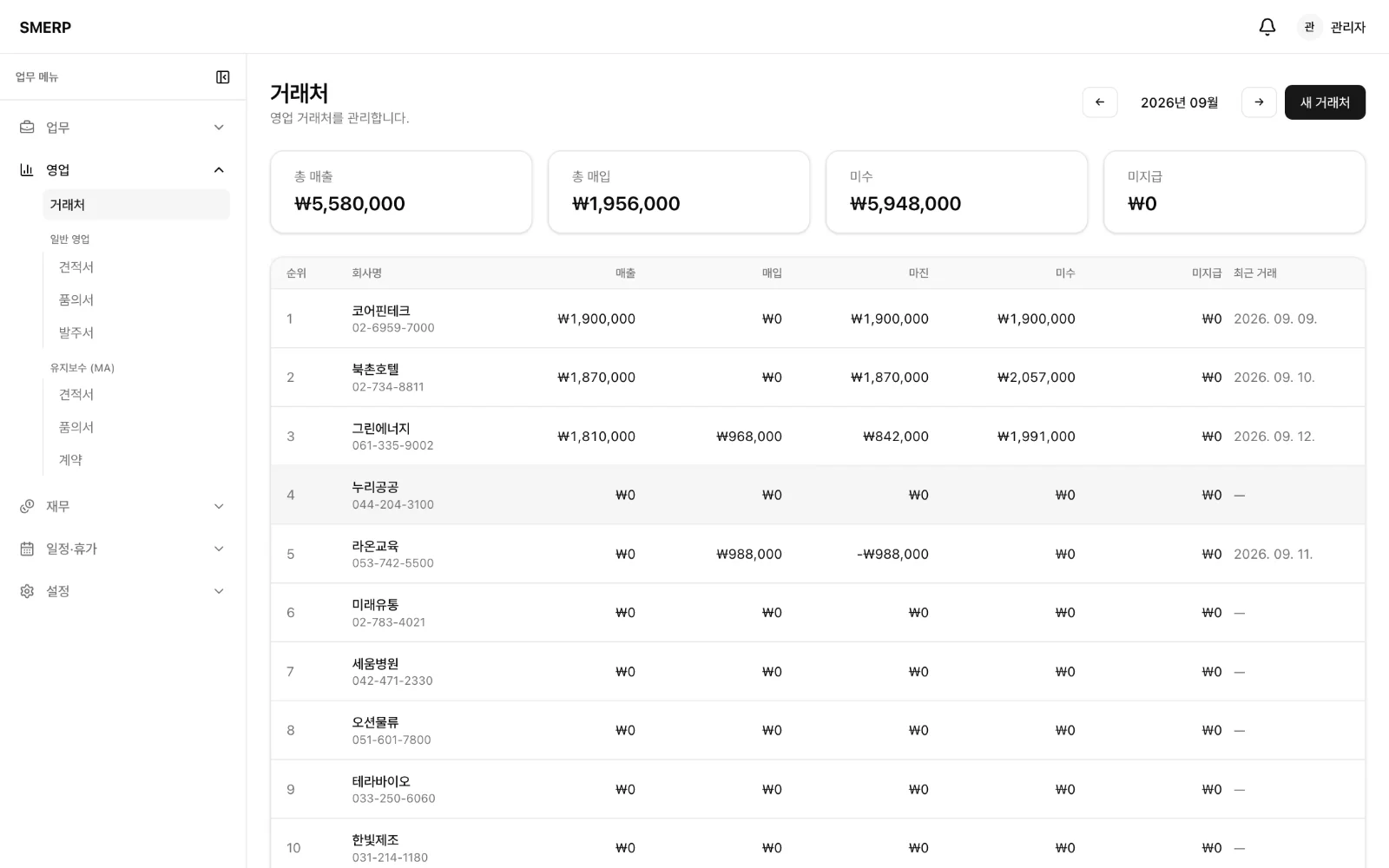Image resolution: width=1389 pixels, height=868 pixels.
Task: Collapse the 영업 menu chevron
Action: click(219, 170)
